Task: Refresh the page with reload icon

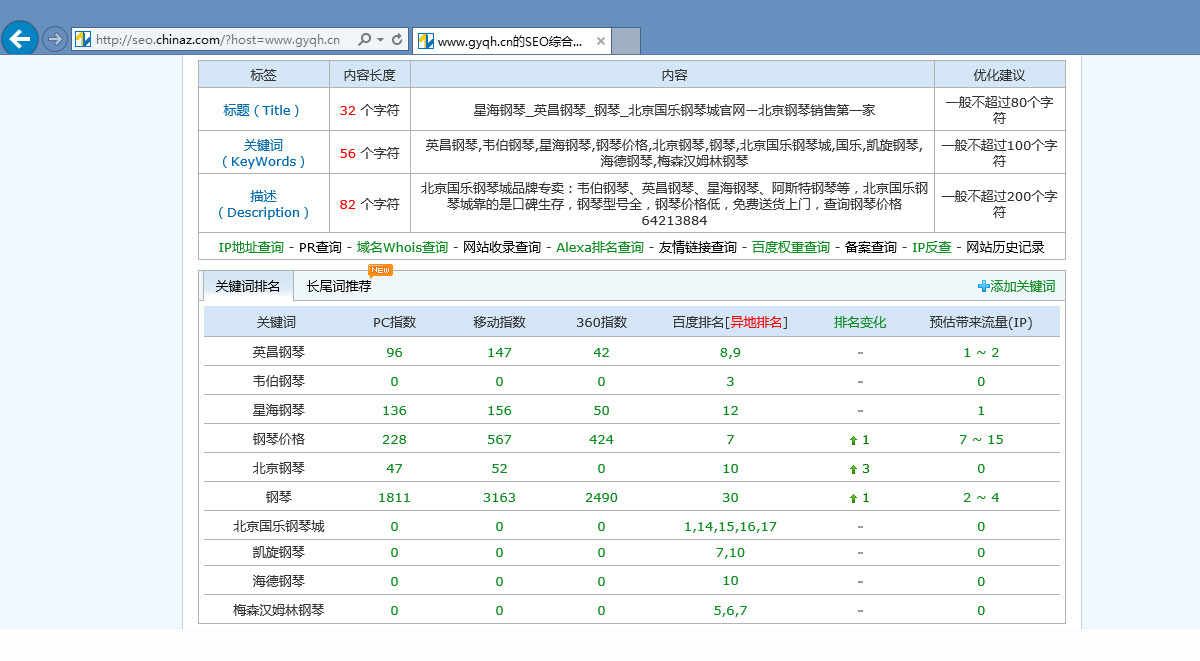Action: click(x=397, y=40)
